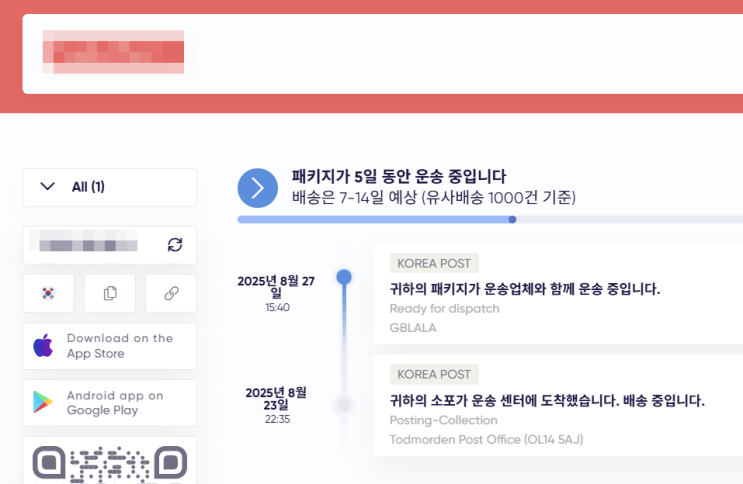The width and height of the screenshot is (743, 484).
Task: Click the blurred tracking number field
Action: coord(88,241)
